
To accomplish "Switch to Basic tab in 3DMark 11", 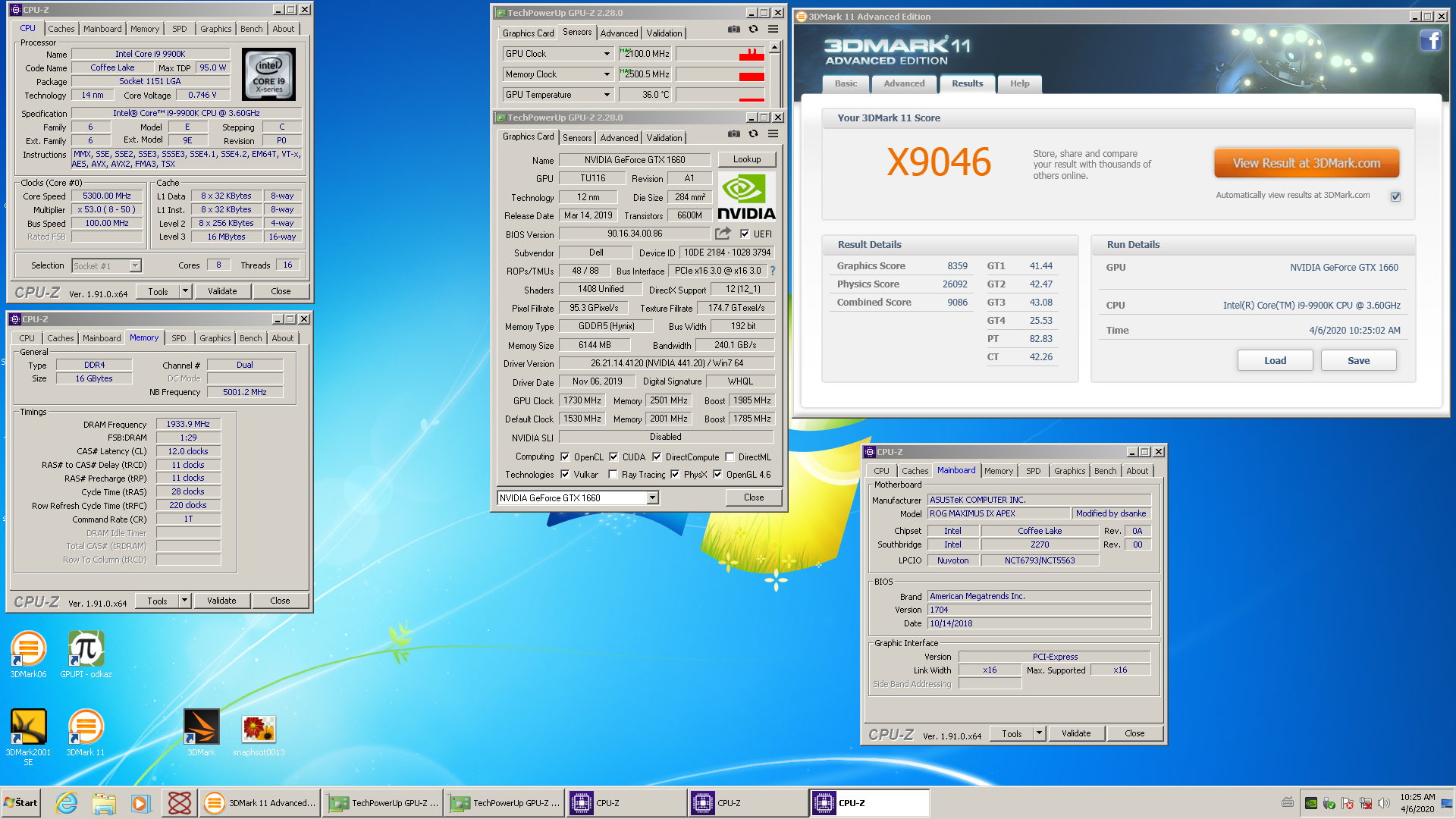I will (846, 83).
